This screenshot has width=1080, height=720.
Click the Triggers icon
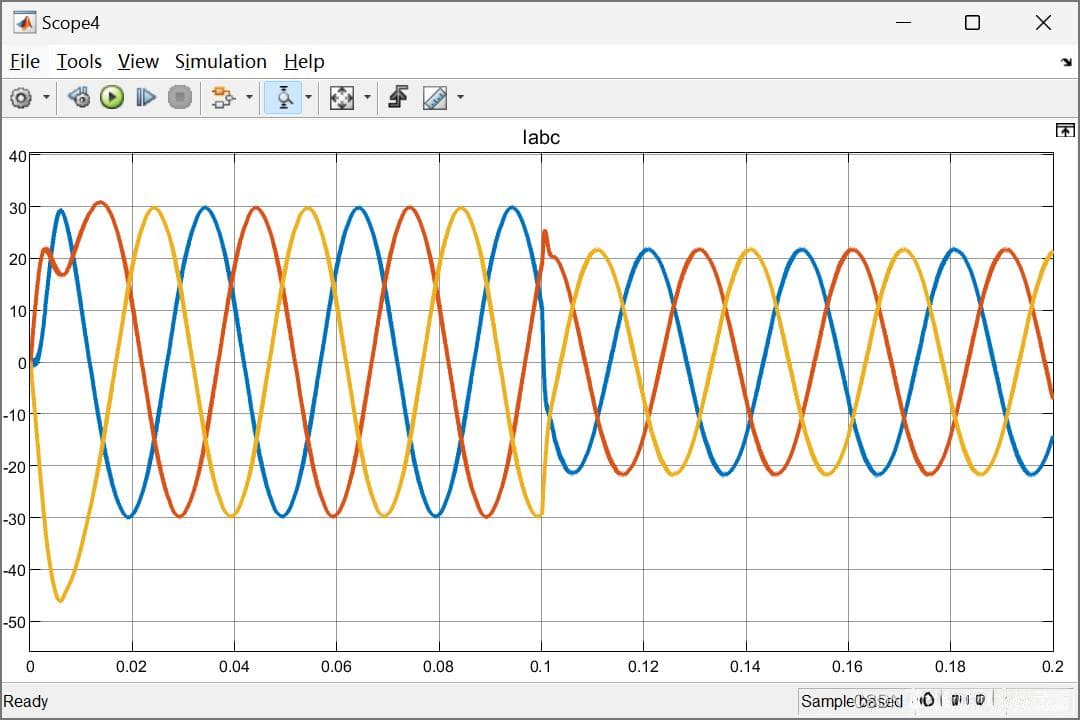click(x=398, y=98)
